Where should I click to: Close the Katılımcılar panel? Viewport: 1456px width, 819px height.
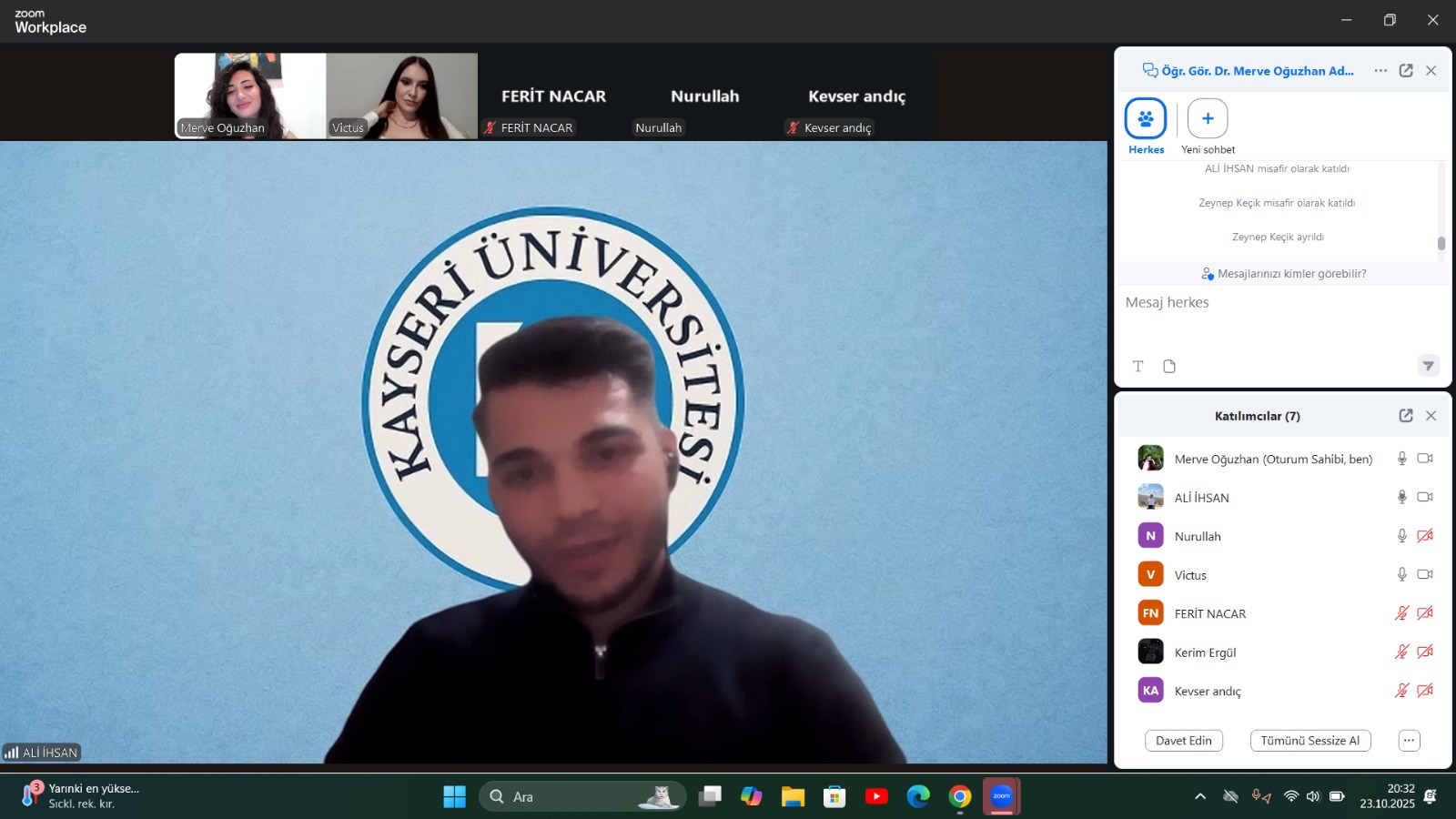coord(1431,416)
